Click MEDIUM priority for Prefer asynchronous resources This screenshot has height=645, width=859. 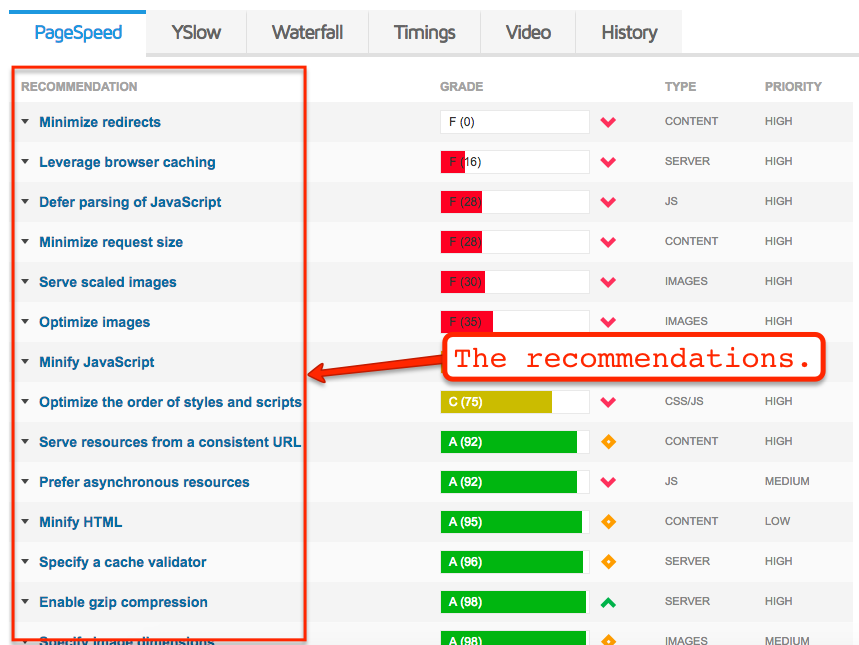coord(787,481)
